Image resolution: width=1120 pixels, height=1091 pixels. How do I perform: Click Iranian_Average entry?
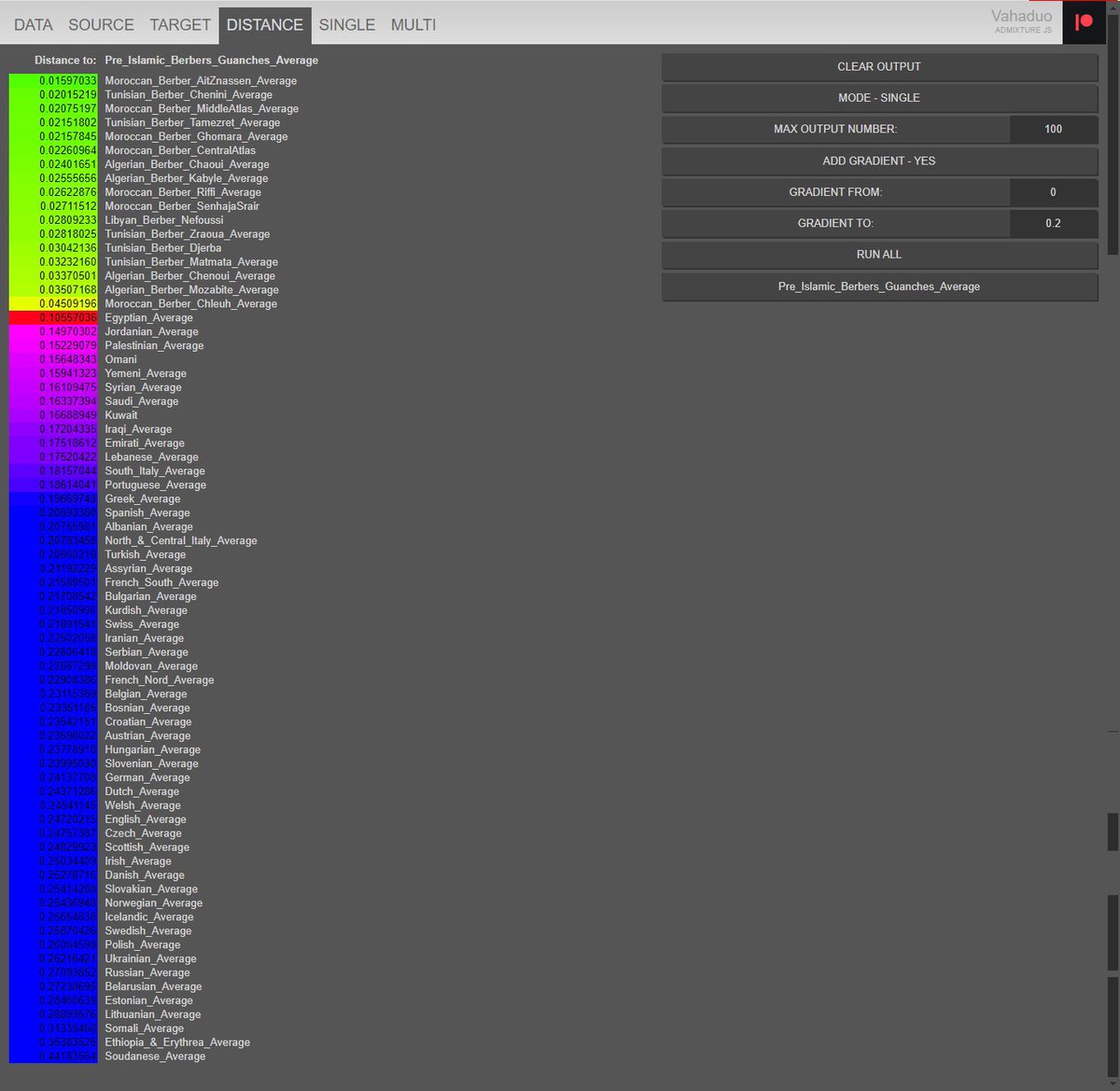coord(145,638)
